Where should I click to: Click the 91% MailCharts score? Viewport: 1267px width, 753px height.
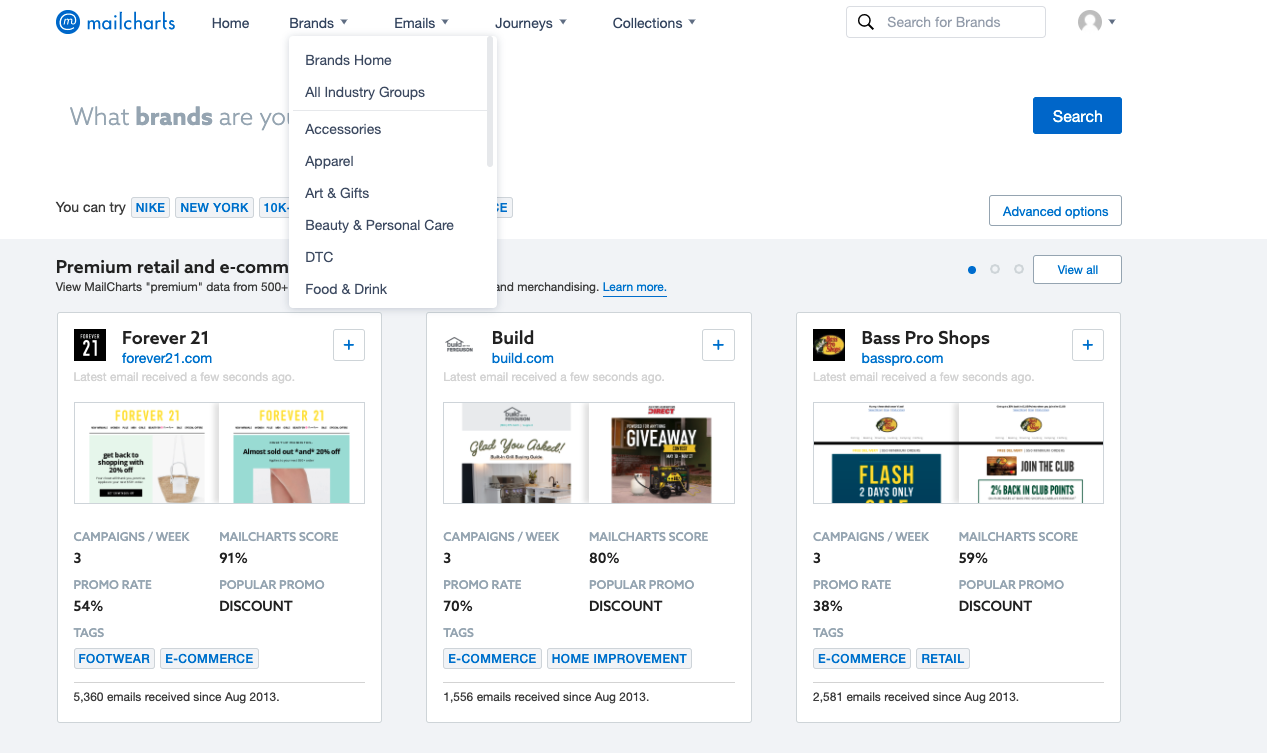[234, 558]
